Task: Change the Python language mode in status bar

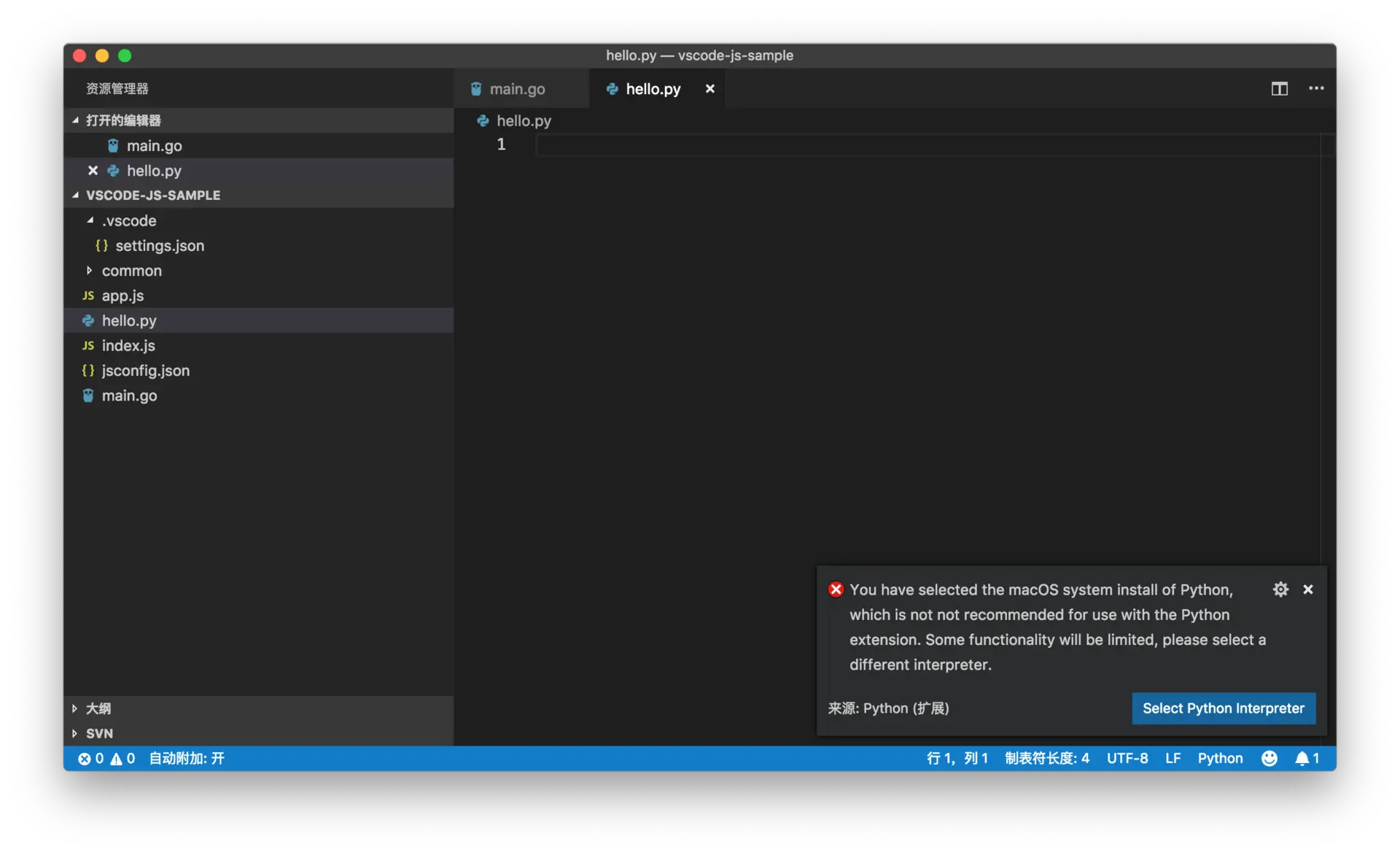Action: 1220,758
